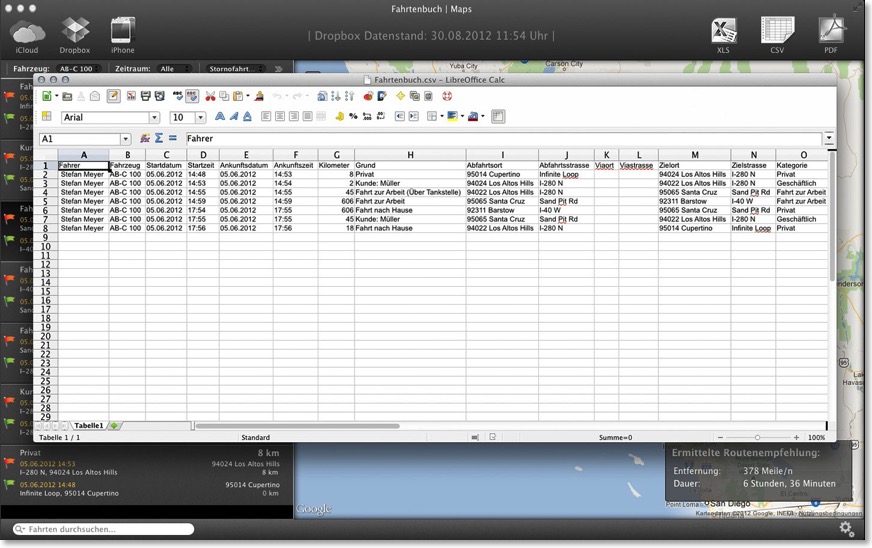
Task: Create a new document in LibreOffice Calc
Action: click(46, 96)
